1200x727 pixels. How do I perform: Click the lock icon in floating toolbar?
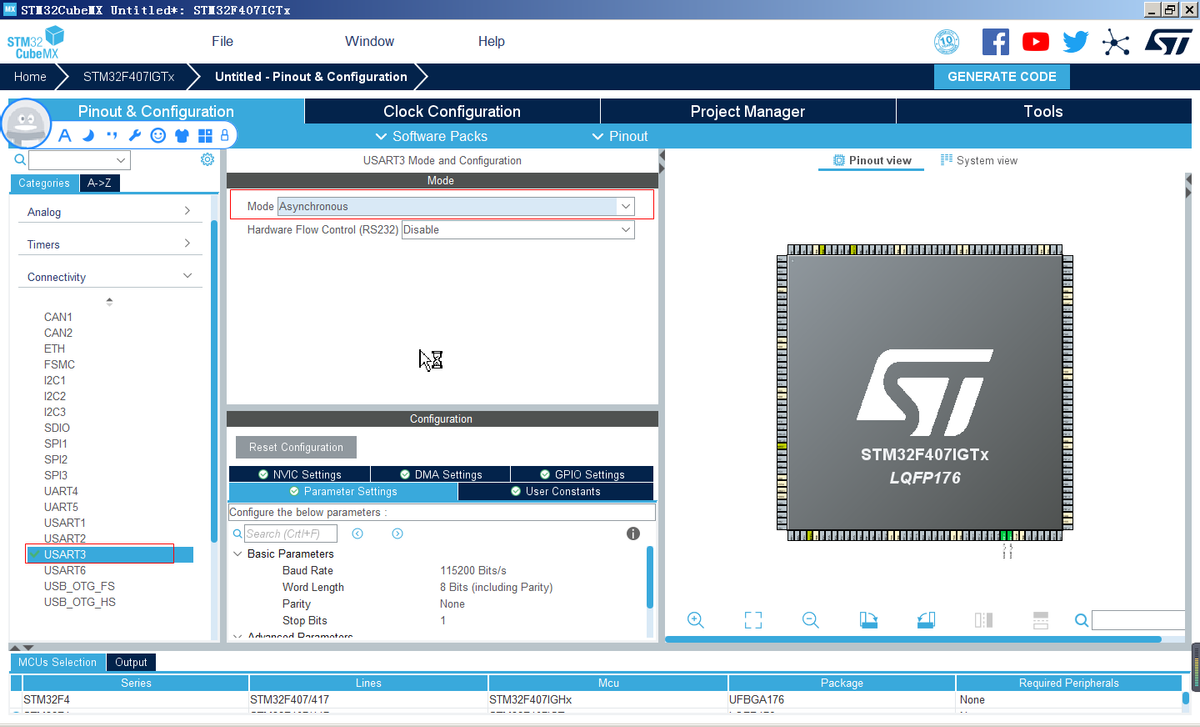pos(225,136)
